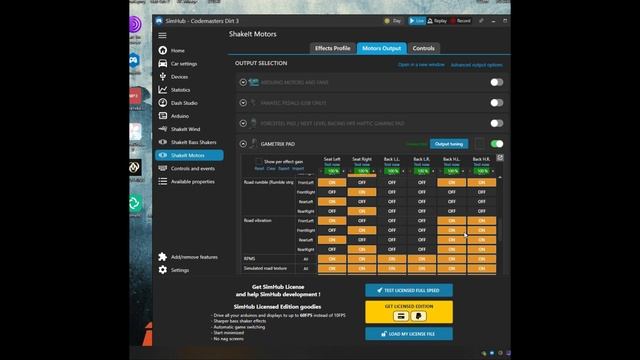This screenshot has width=640, height=360.
Task: Click the Gametrix Pad device icon
Action: pyautogui.click(x=253, y=144)
